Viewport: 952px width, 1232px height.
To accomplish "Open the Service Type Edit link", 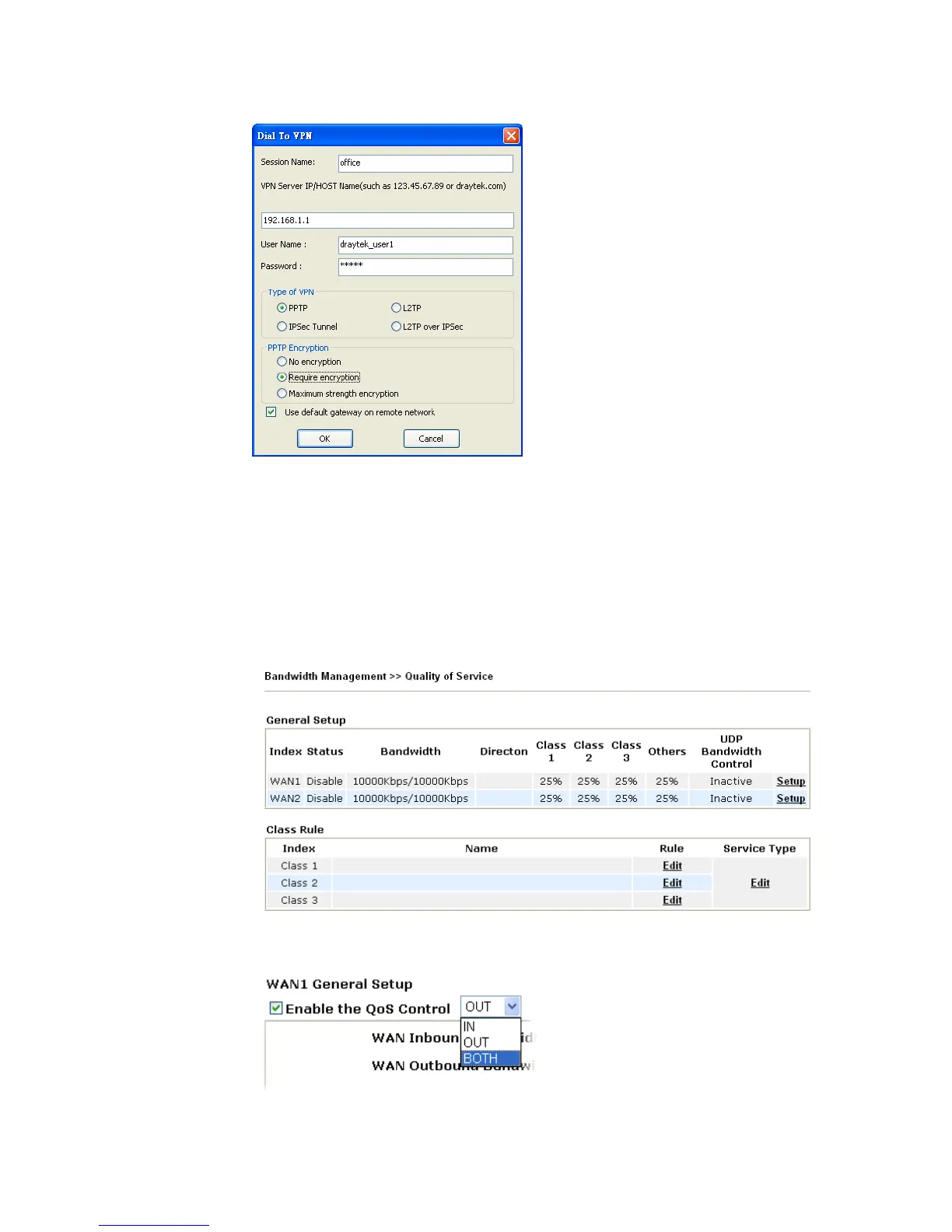I will [760, 883].
